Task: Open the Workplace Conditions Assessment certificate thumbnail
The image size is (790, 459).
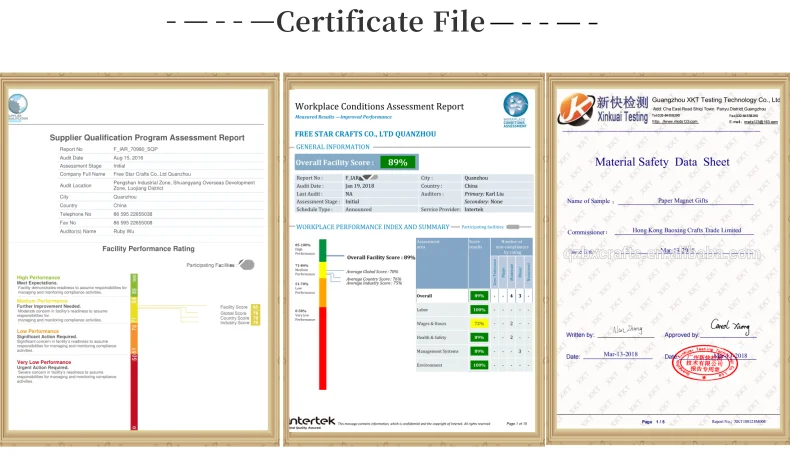Action: (x=414, y=259)
